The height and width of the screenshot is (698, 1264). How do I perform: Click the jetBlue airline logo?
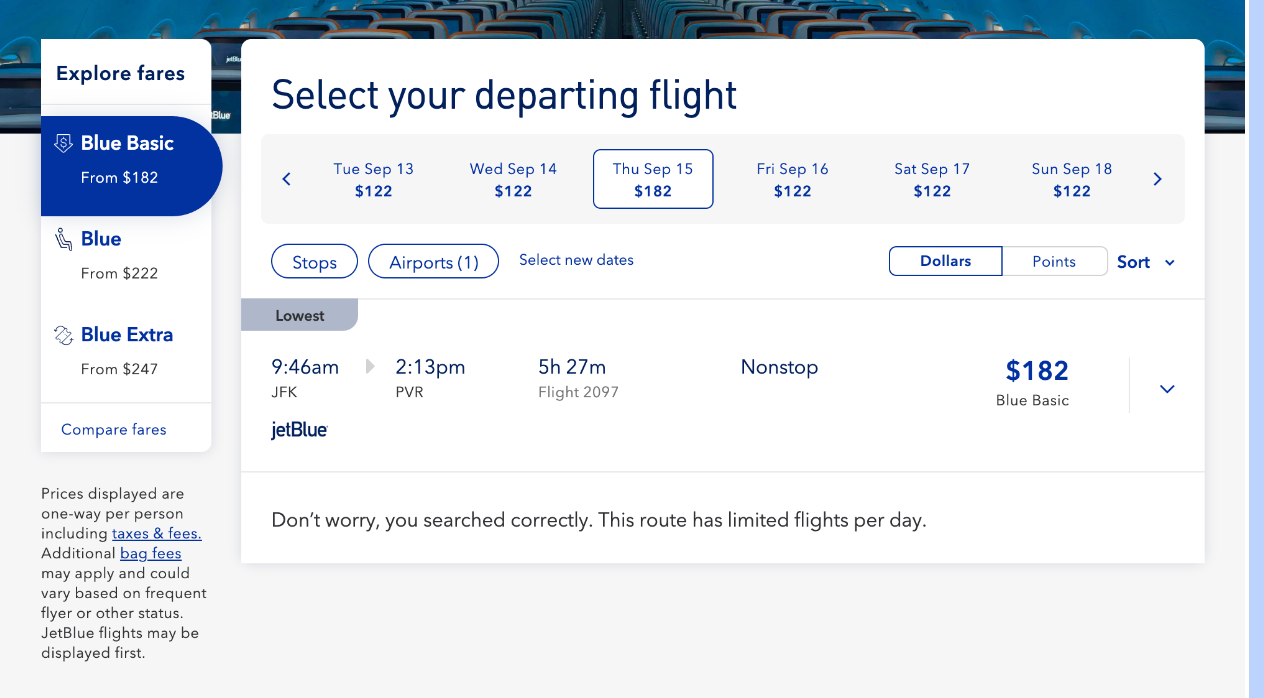299,430
